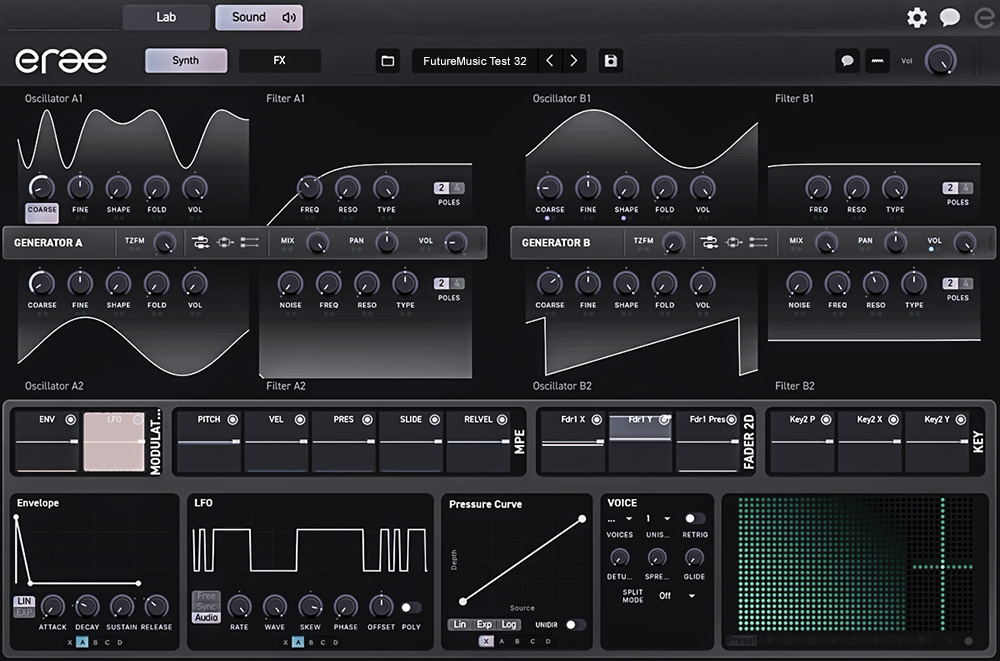This screenshot has width=1000, height=661.
Task: Select middle routing icon in Generator B
Action: 733,242
